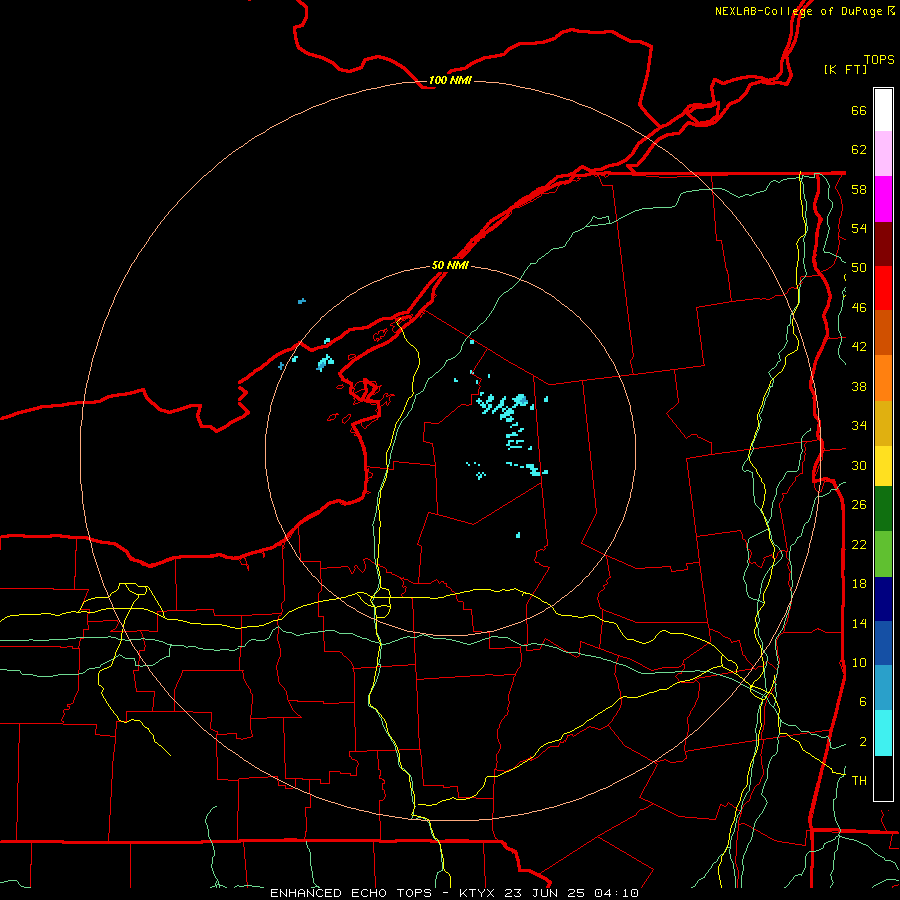Click the TH legend threshold label
This screenshot has width=900, height=900.
click(859, 781)
